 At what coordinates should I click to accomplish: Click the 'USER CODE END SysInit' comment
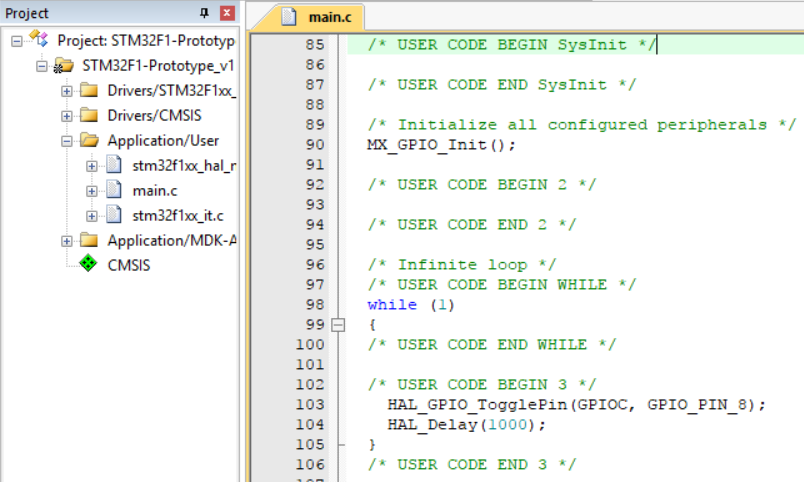(502, 85)
